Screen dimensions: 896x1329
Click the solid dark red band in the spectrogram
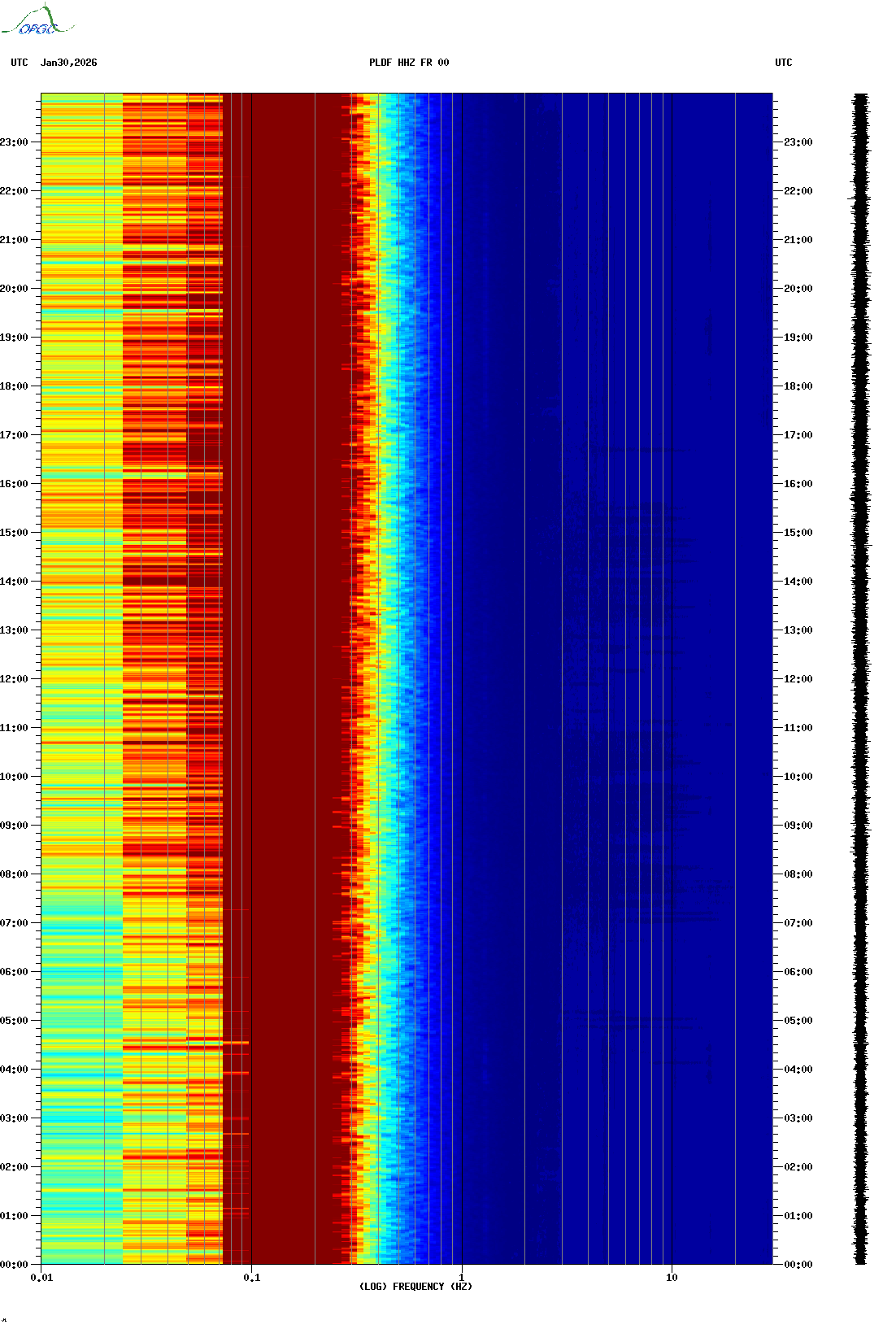pos(285,651)
